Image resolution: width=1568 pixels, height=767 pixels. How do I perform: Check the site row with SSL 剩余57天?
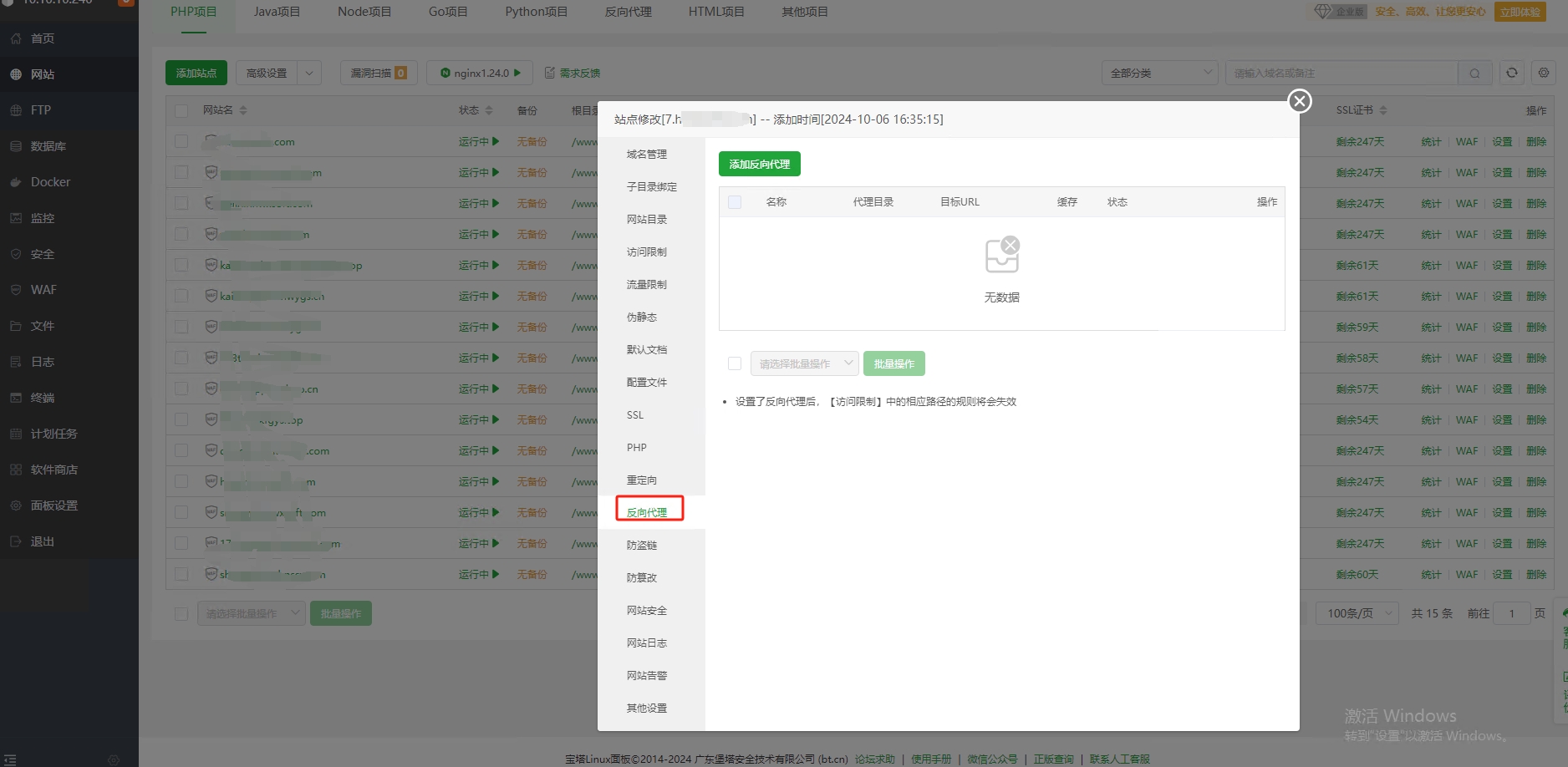181,389
